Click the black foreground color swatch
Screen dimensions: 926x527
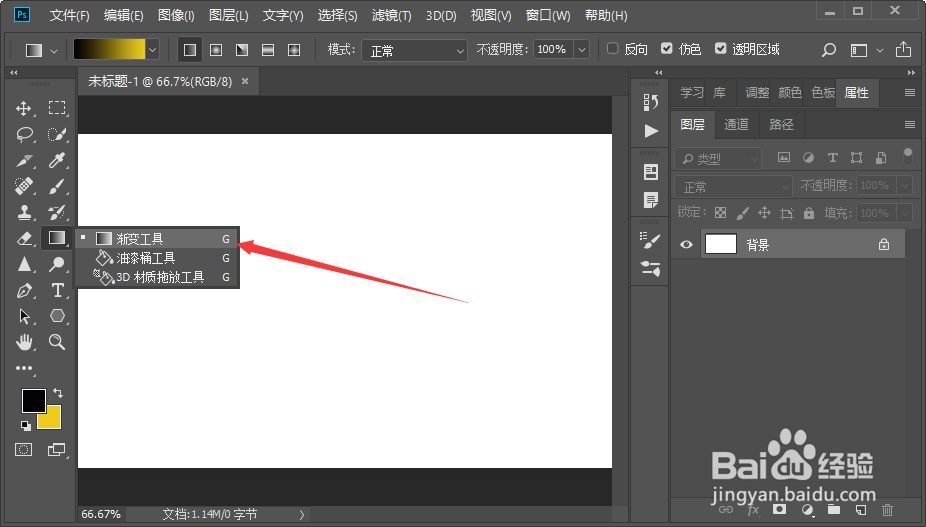[32, 400]
